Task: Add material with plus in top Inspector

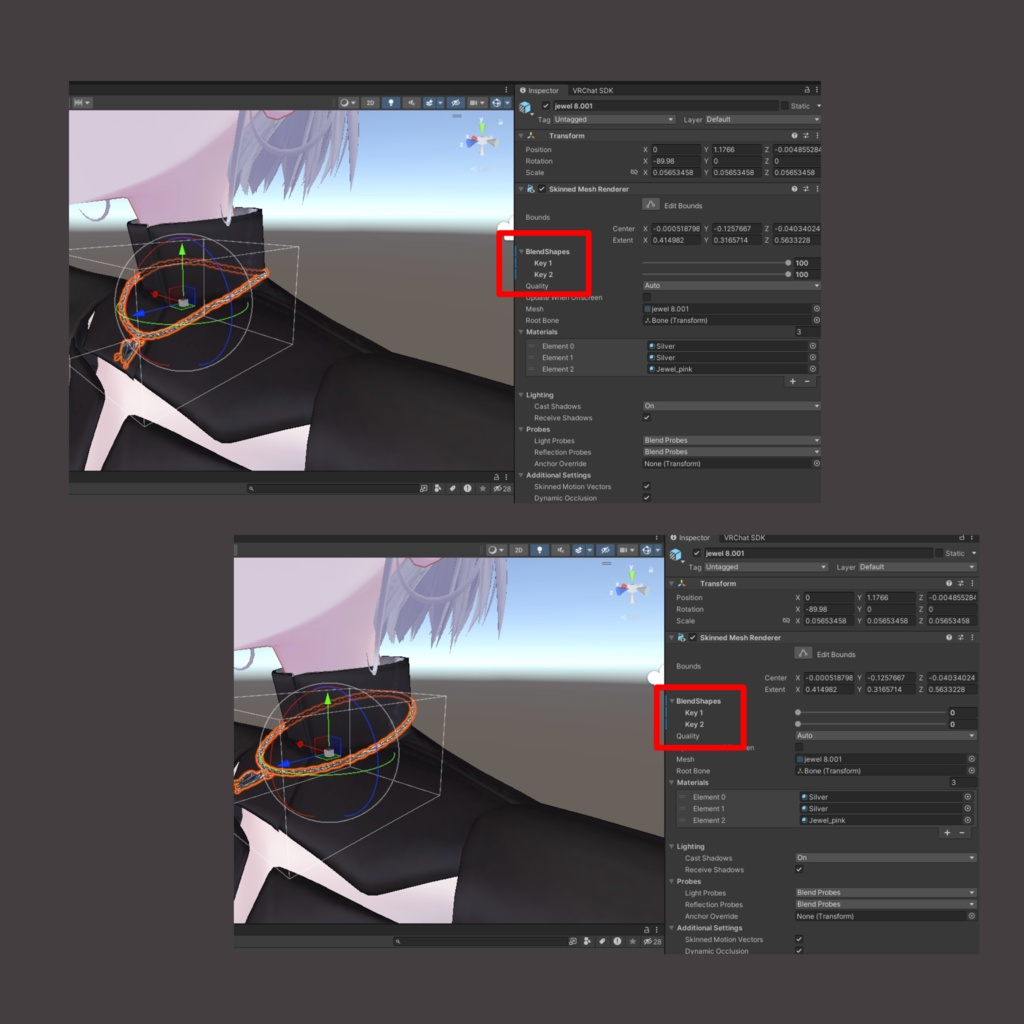Action: pos(792,381)
